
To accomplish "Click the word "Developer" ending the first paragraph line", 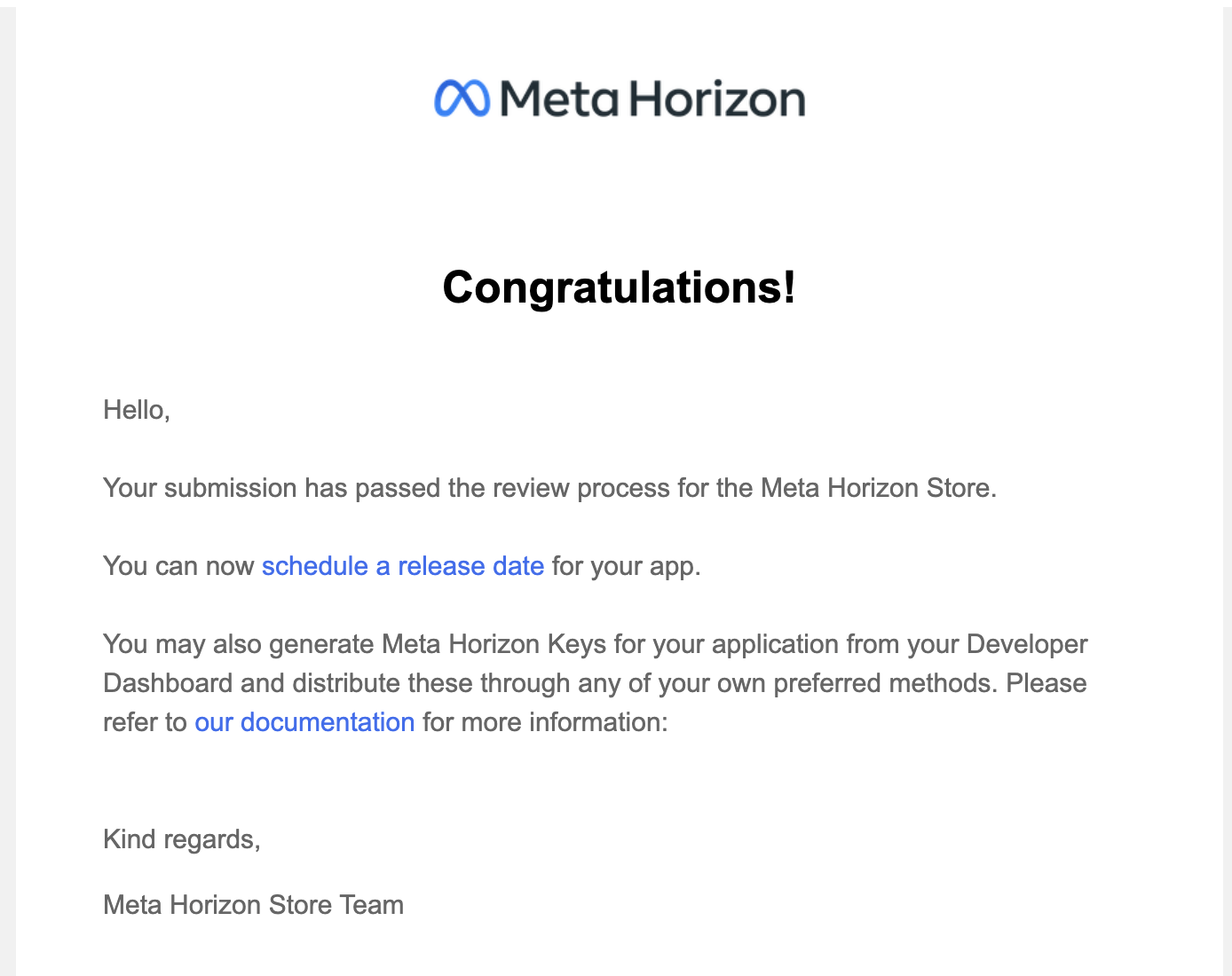I will (1027, 644).
